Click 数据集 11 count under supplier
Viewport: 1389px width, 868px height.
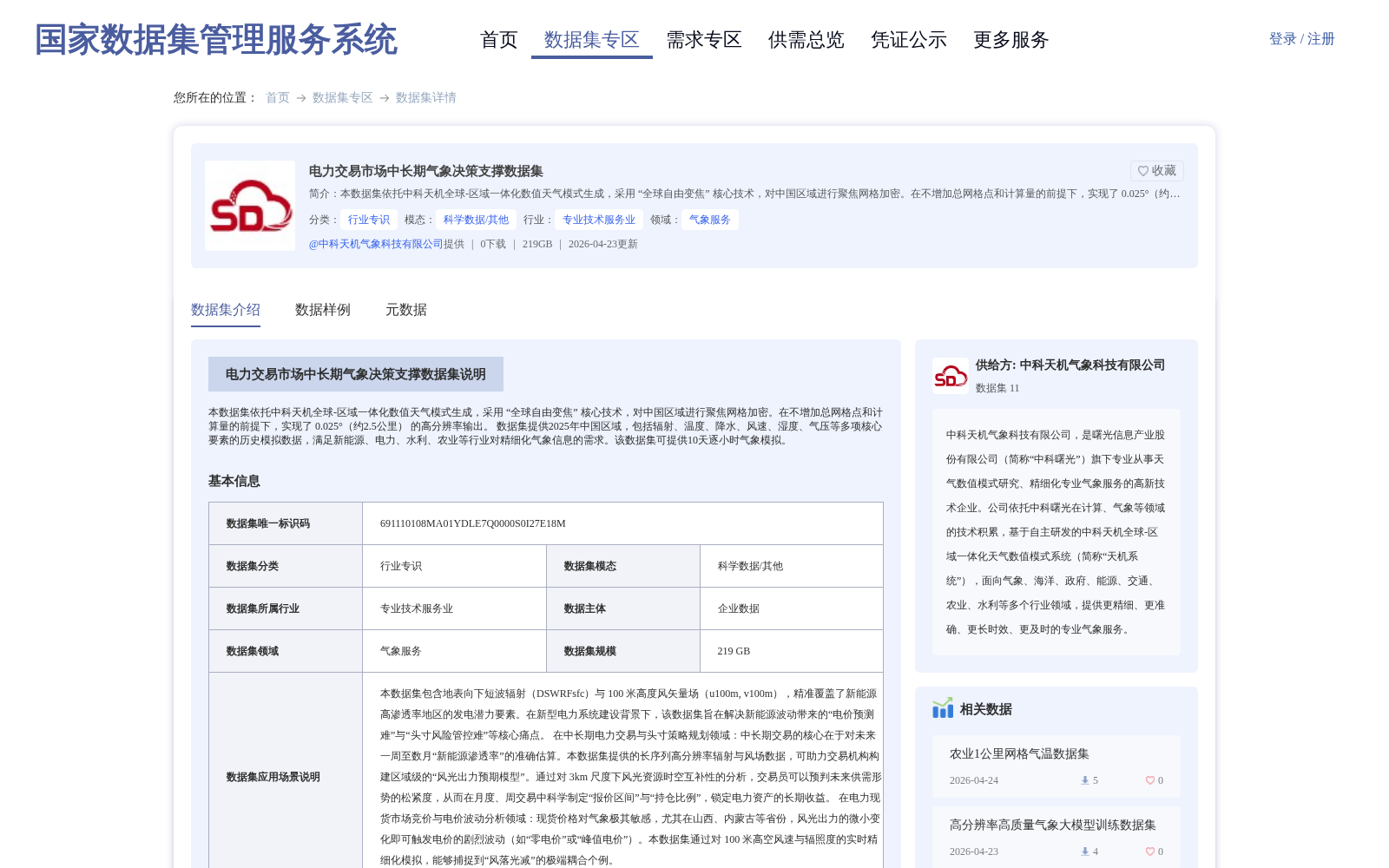point(997,388)
